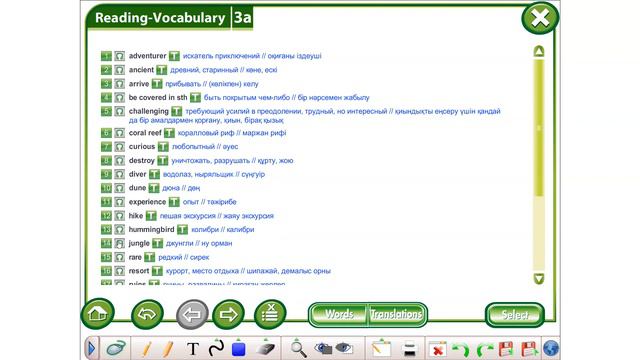Click the word 'hummingbird'
Viewport: 640px width, 360px height.
pos(151,229)
